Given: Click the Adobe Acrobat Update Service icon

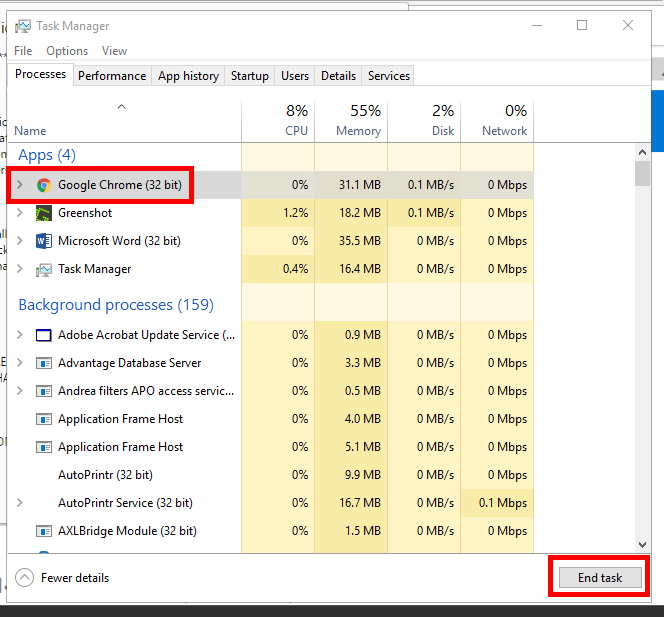Looking at the screenshot, I should 44,335.
